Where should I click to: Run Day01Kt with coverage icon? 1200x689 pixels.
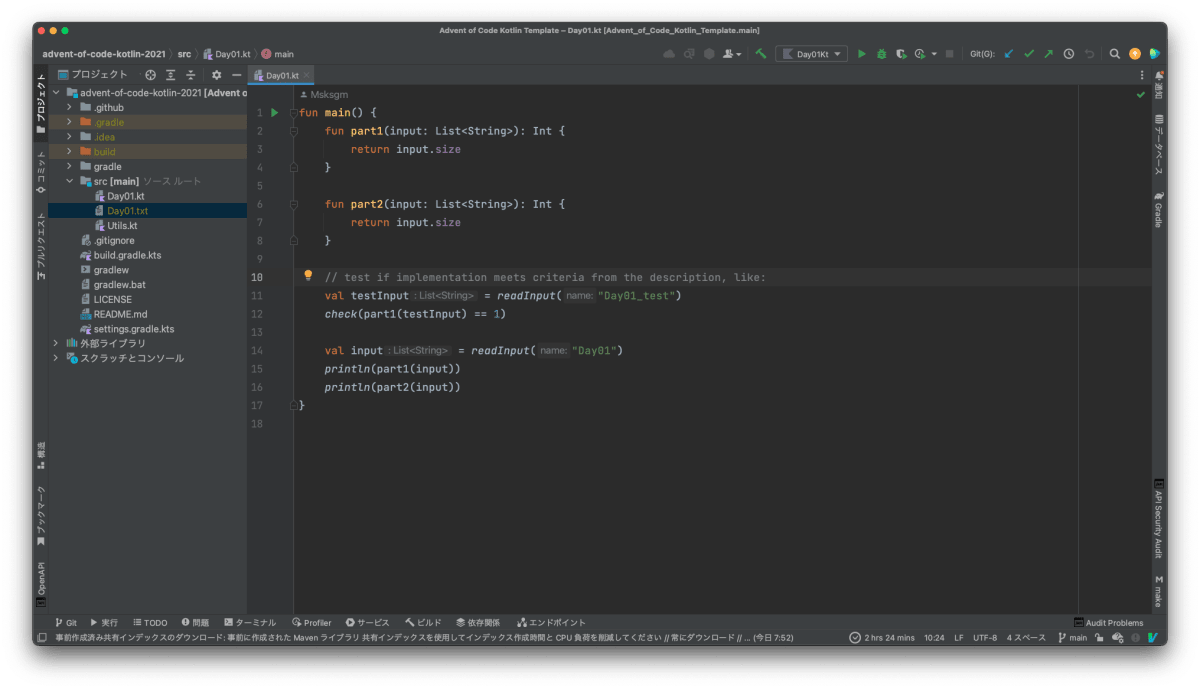point(902,53)
